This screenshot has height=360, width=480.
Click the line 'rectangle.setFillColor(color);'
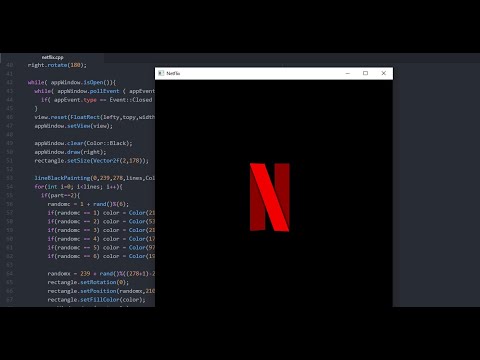96,300
